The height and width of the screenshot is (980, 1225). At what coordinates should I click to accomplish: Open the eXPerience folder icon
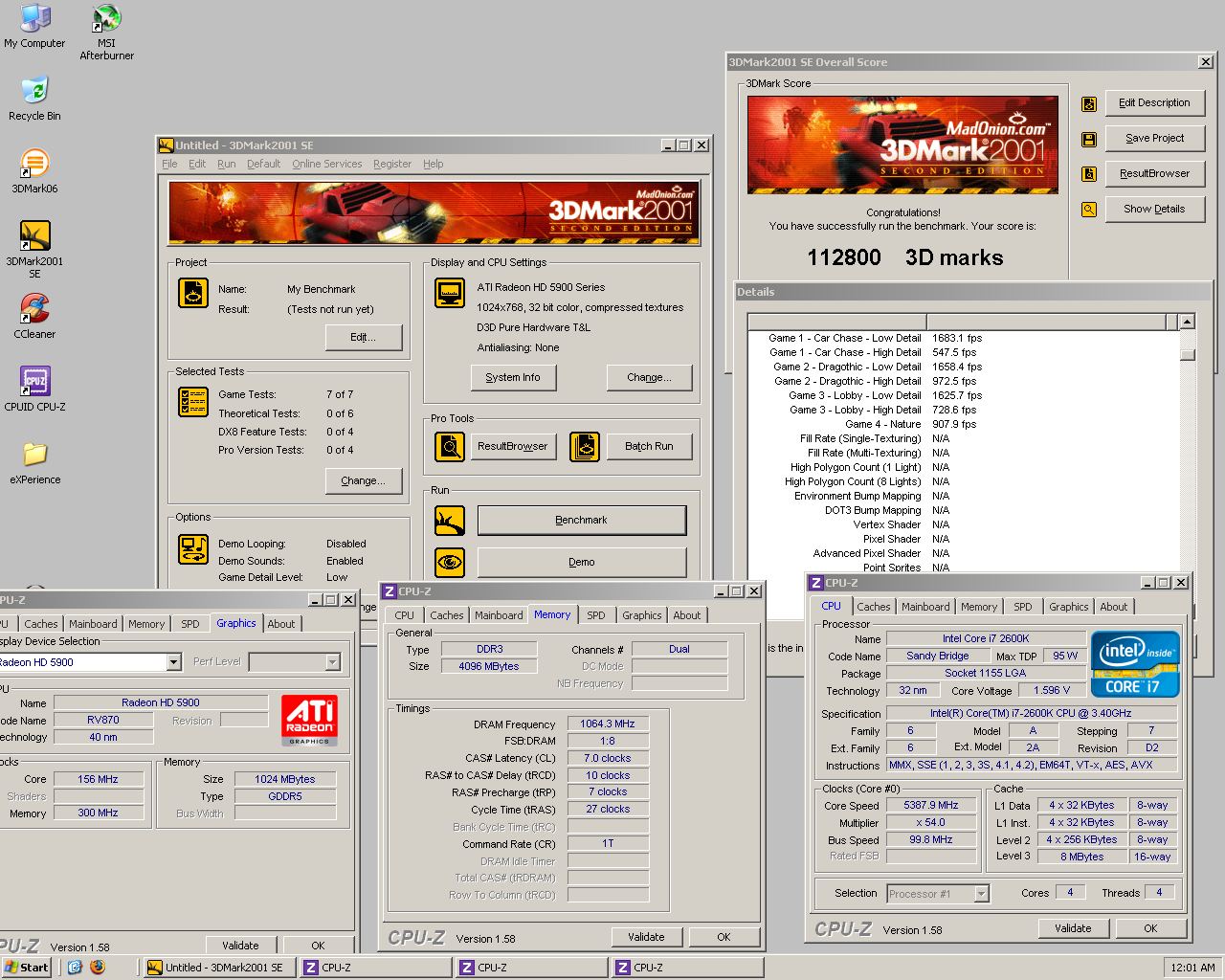[x=34, y=461]
